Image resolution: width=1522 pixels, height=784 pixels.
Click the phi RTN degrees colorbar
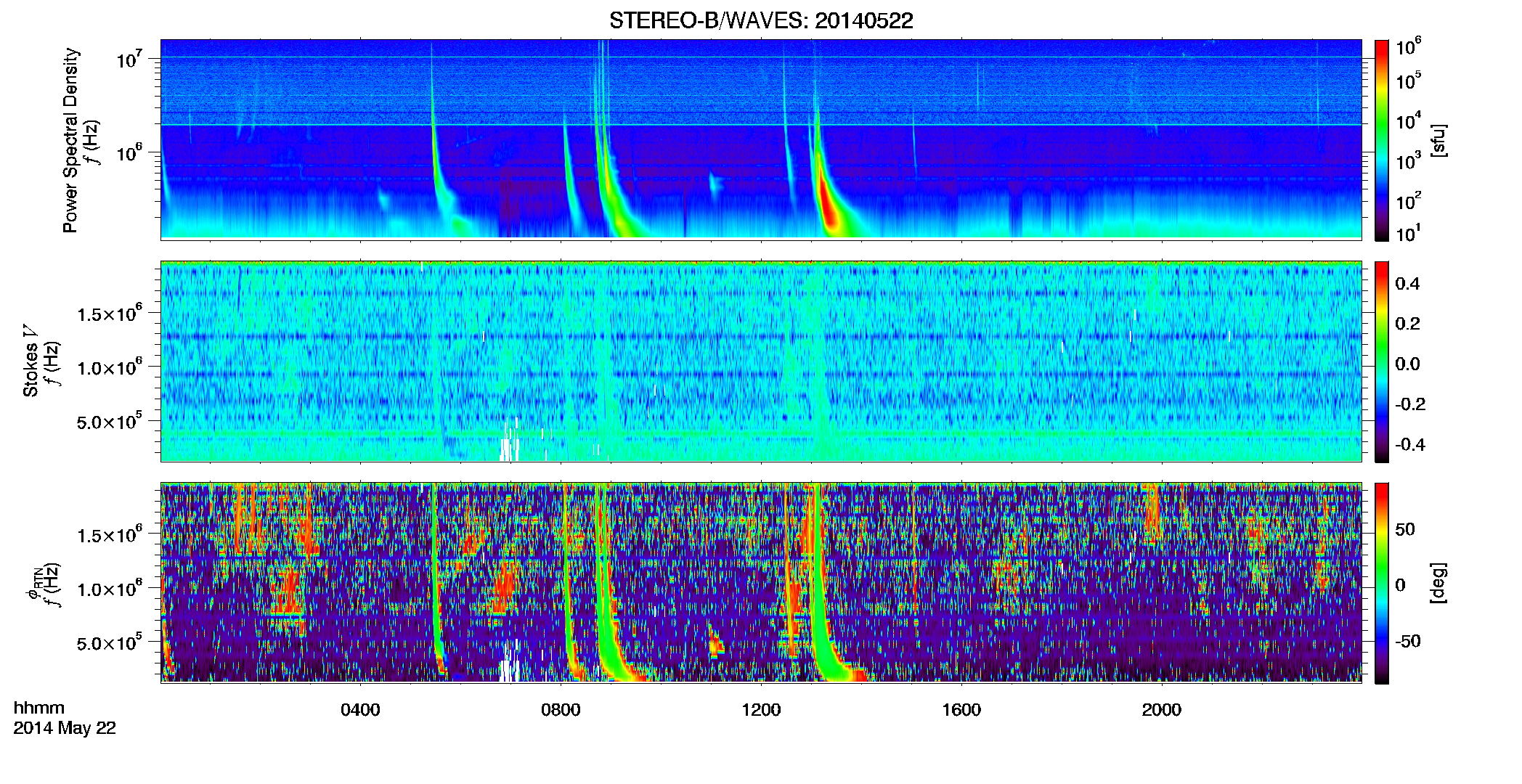(1381, 583)
